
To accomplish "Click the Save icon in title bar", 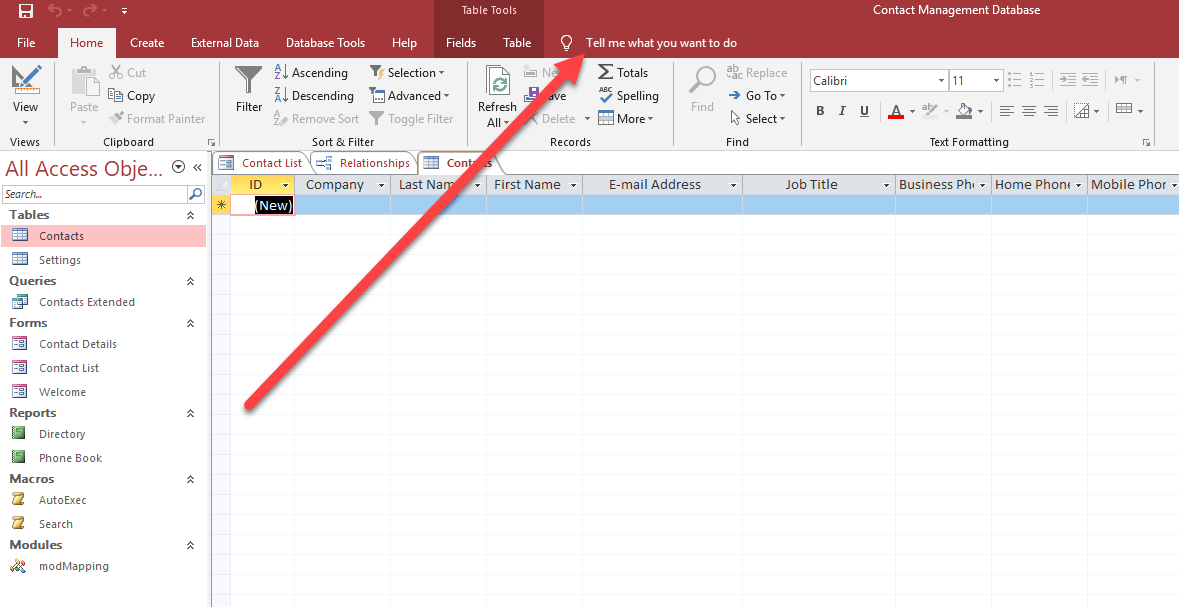I will click(26, 11).
